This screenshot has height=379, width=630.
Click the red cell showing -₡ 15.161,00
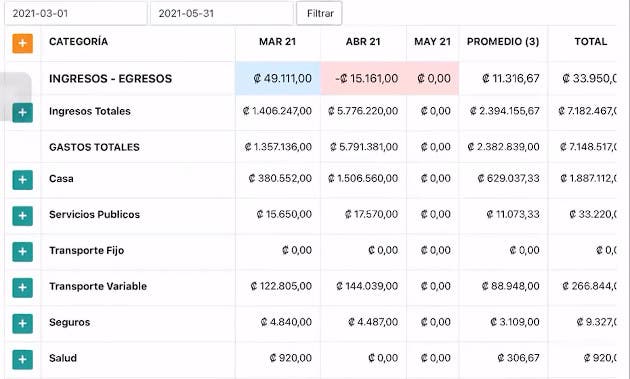click(x=364, y=78)
